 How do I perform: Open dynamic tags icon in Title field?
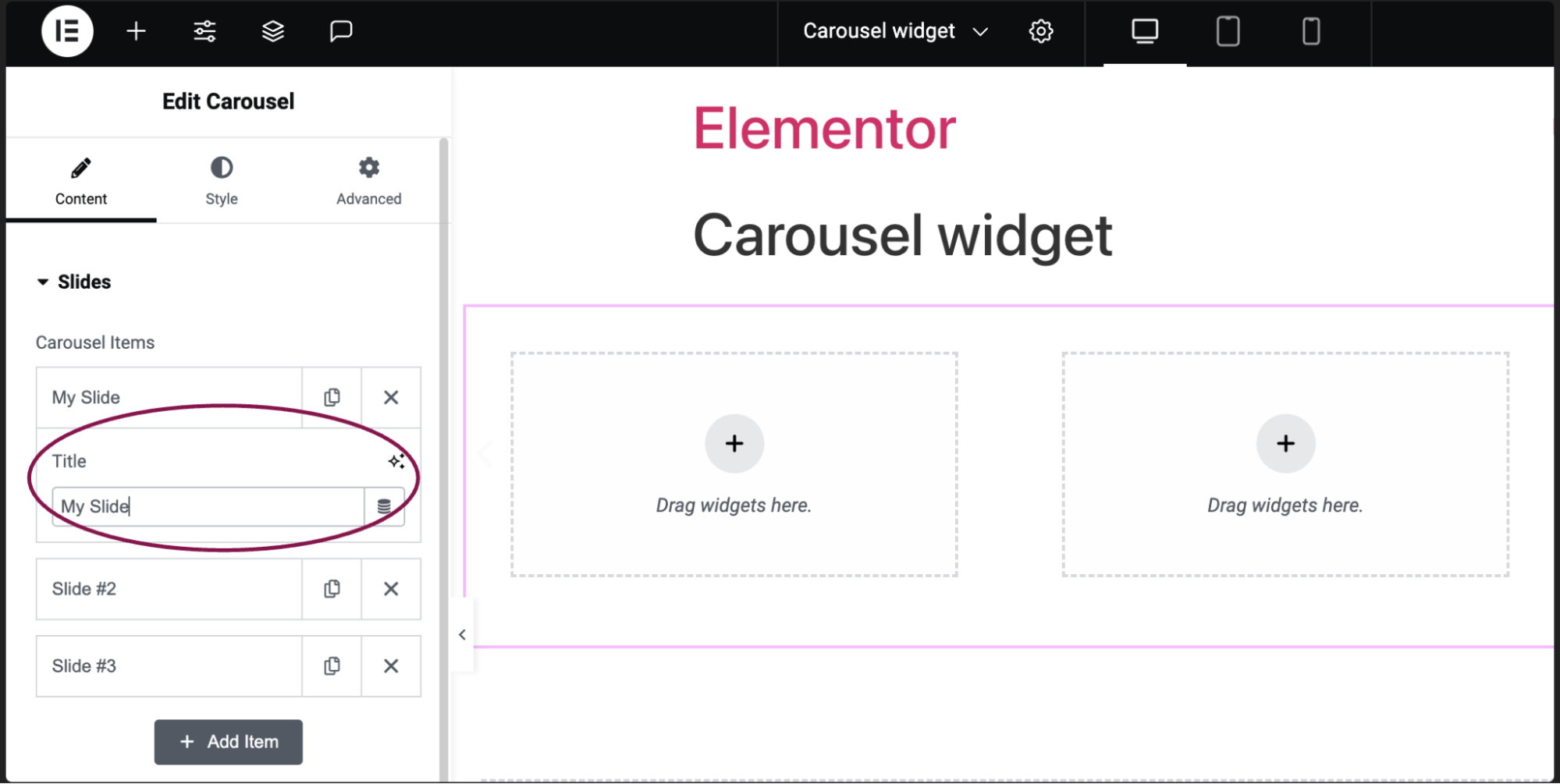(x=384, y=507)
